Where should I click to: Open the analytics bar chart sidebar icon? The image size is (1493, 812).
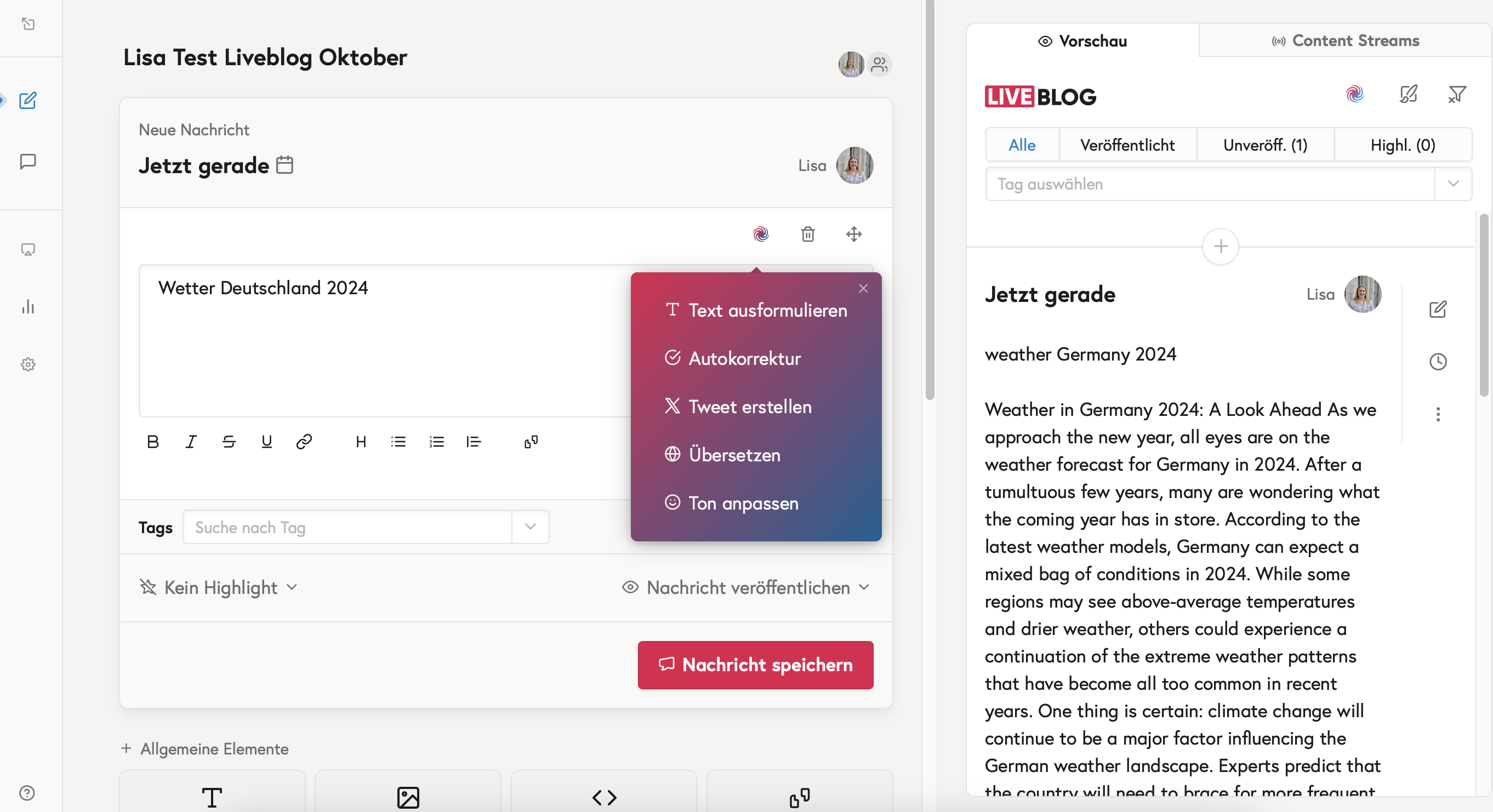(x=28, y=307)
